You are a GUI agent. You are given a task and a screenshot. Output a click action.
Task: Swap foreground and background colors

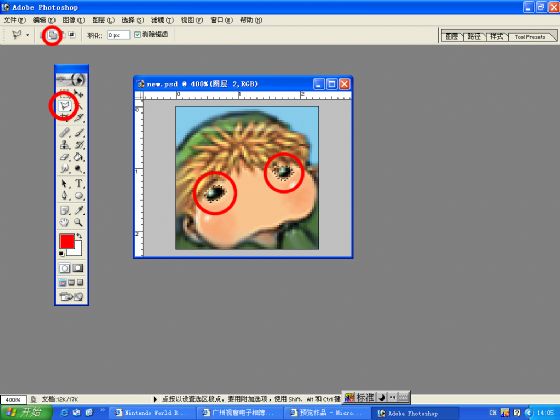tap(79, 236)
